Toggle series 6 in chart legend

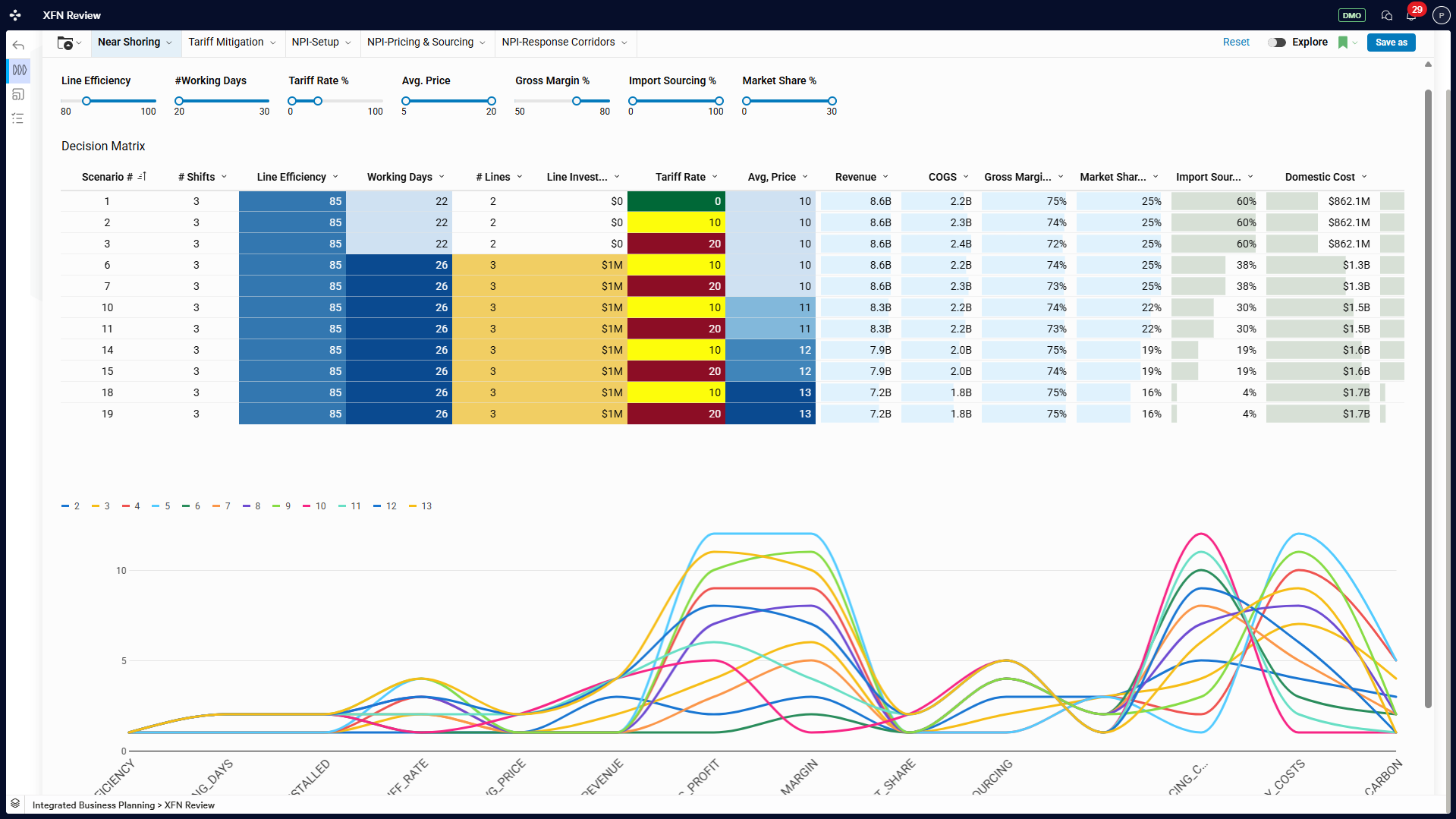191,506
